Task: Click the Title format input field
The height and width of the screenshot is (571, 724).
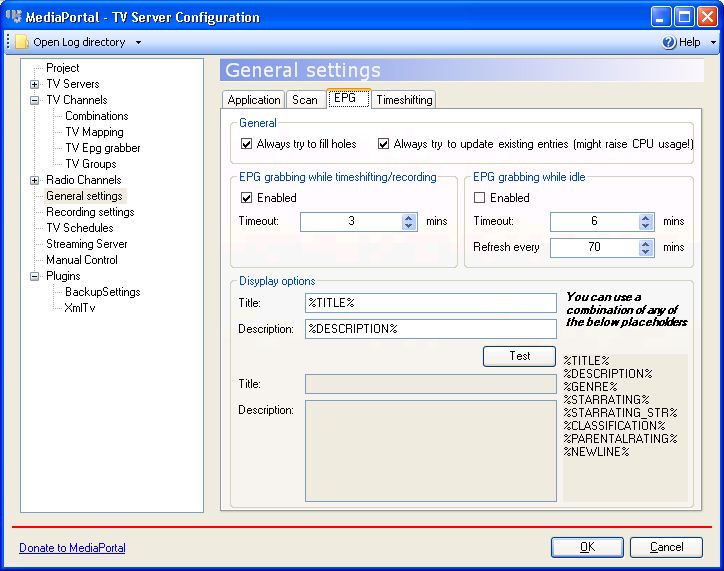Action: click(430, 303)
